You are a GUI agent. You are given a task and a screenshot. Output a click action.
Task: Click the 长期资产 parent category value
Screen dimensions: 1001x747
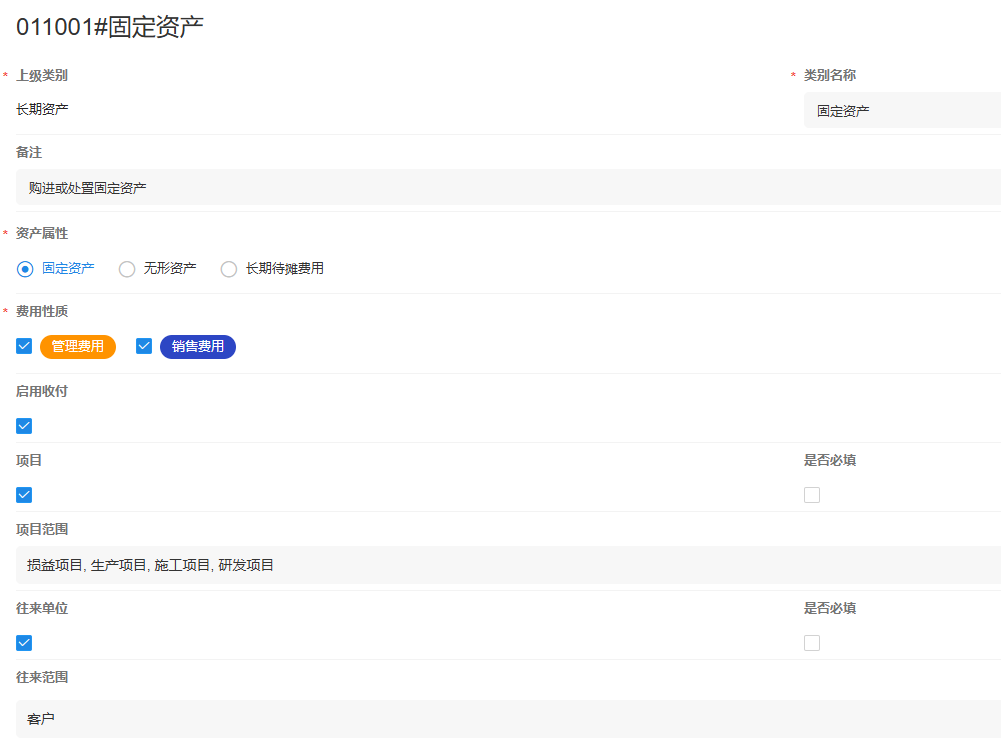click(x=43, y=109)
